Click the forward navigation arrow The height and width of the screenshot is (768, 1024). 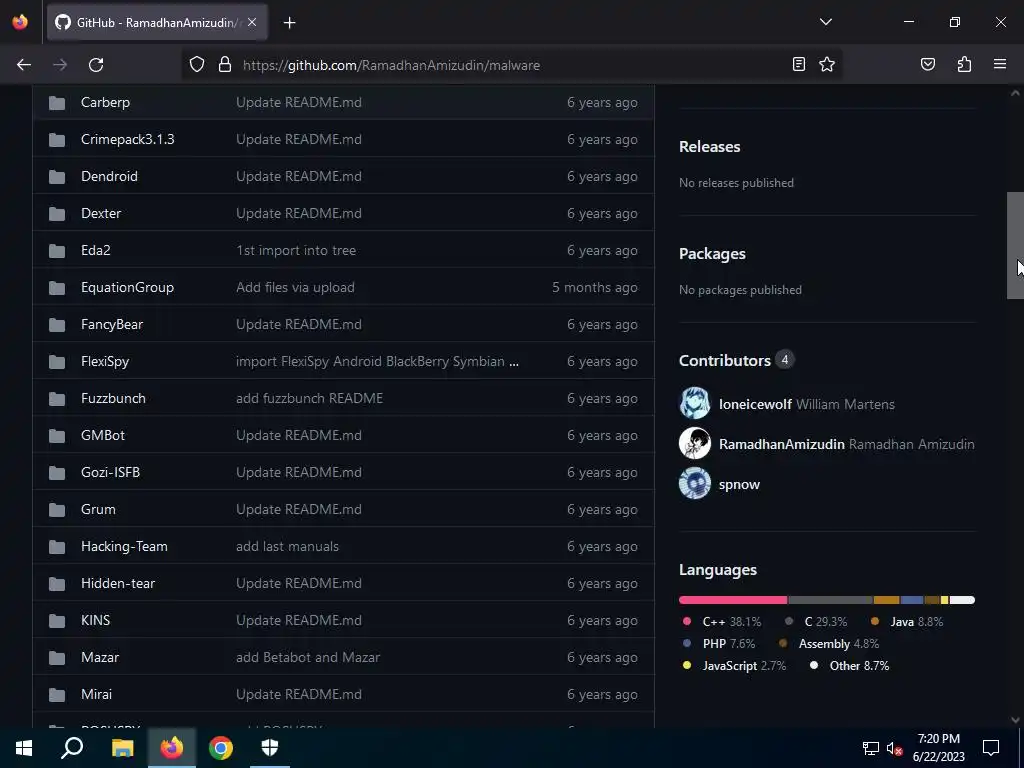tap(60, 65)
